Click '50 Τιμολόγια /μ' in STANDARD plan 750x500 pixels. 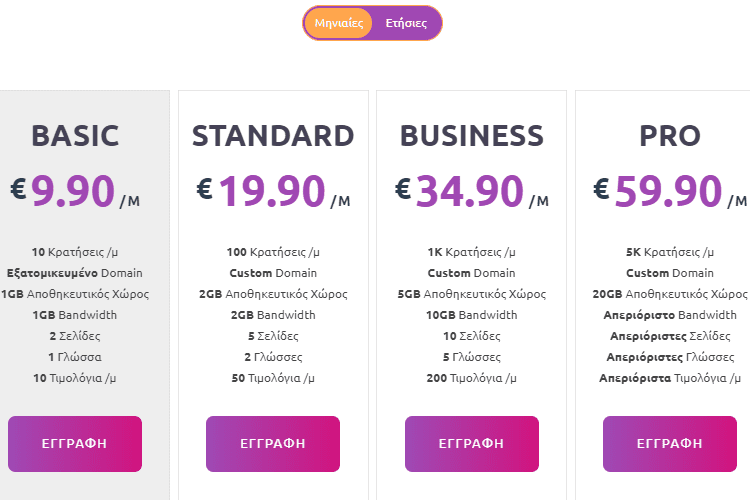coord(273,378)
